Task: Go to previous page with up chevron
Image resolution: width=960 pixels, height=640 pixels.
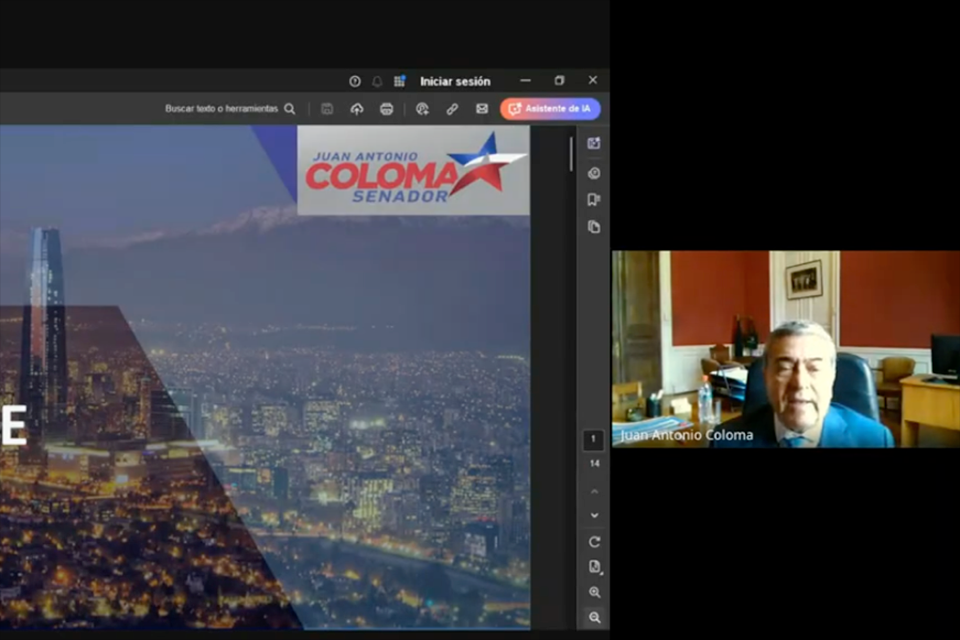Action: [x=594, y=491]
